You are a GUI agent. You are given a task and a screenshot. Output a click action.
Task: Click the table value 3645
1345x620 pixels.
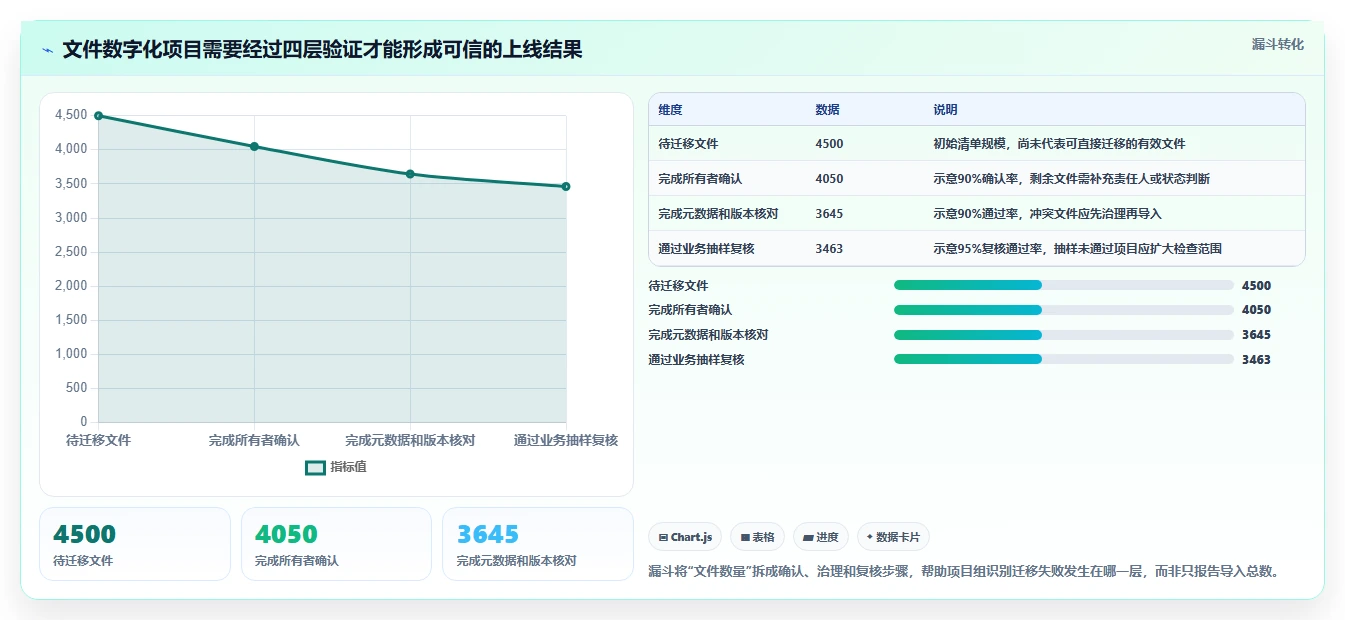point(829,214)
